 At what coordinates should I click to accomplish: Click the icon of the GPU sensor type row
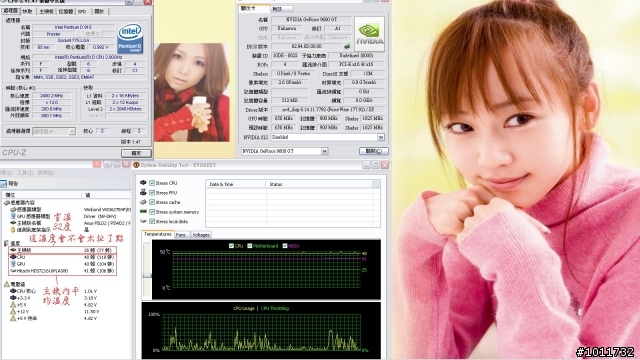click(13, 216)
